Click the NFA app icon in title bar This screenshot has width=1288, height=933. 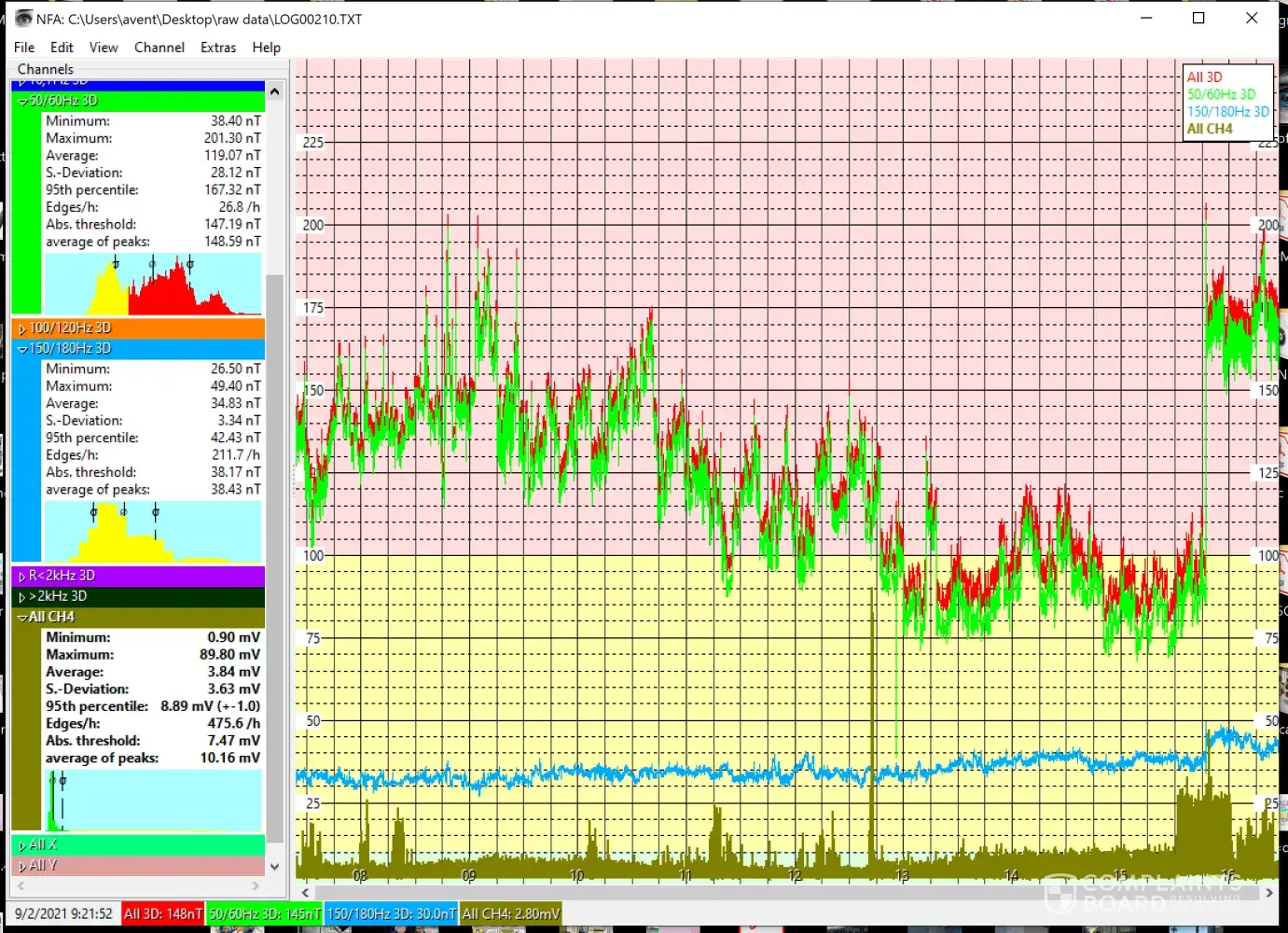click(23, 19)
